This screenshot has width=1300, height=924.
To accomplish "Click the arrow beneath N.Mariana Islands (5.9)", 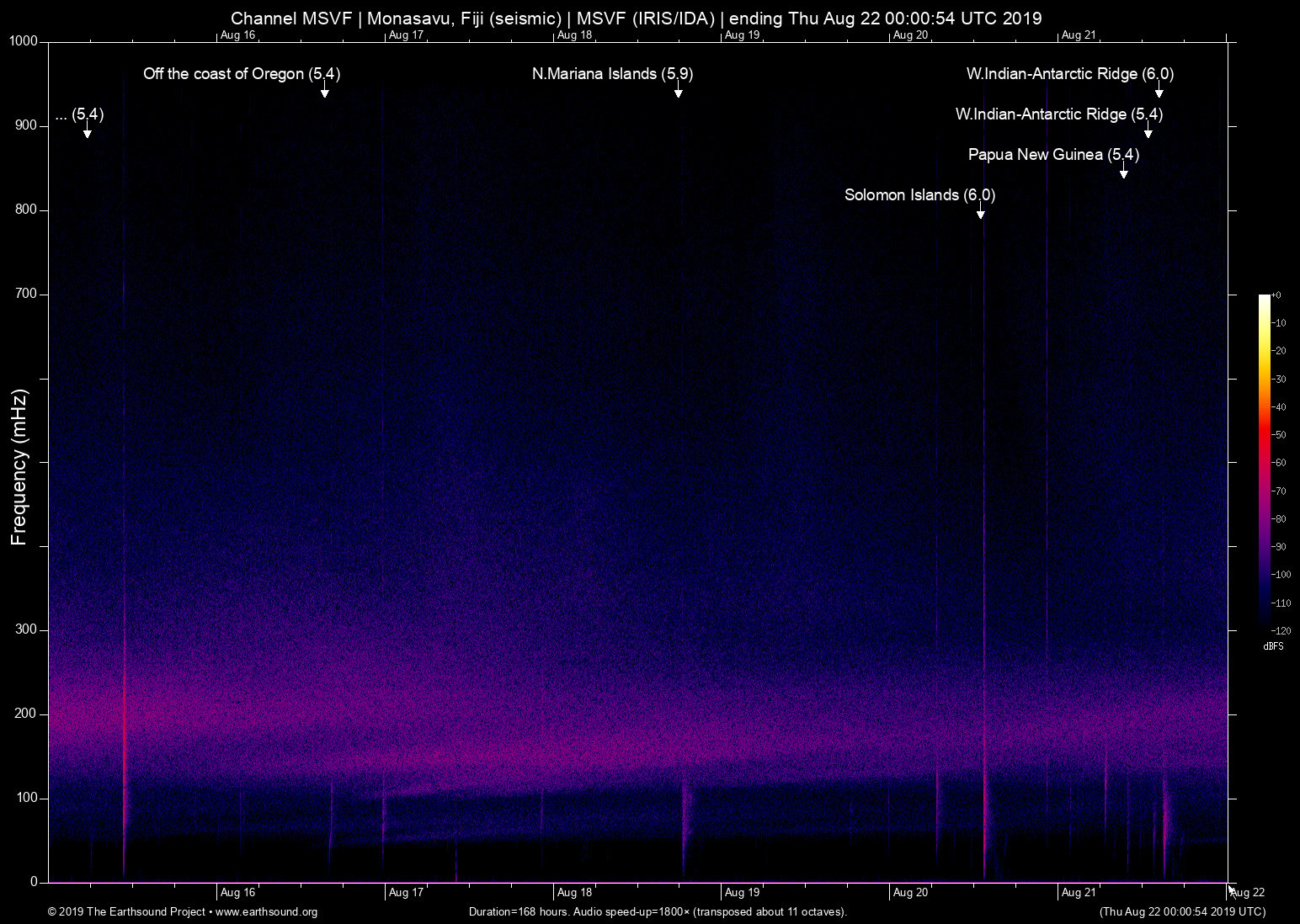I will [x=678, y=93].
